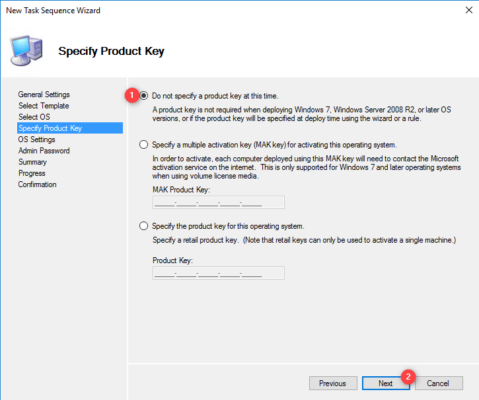Open the Select OS step
This screenshot has height=400, width=479.
coord(34,117)
